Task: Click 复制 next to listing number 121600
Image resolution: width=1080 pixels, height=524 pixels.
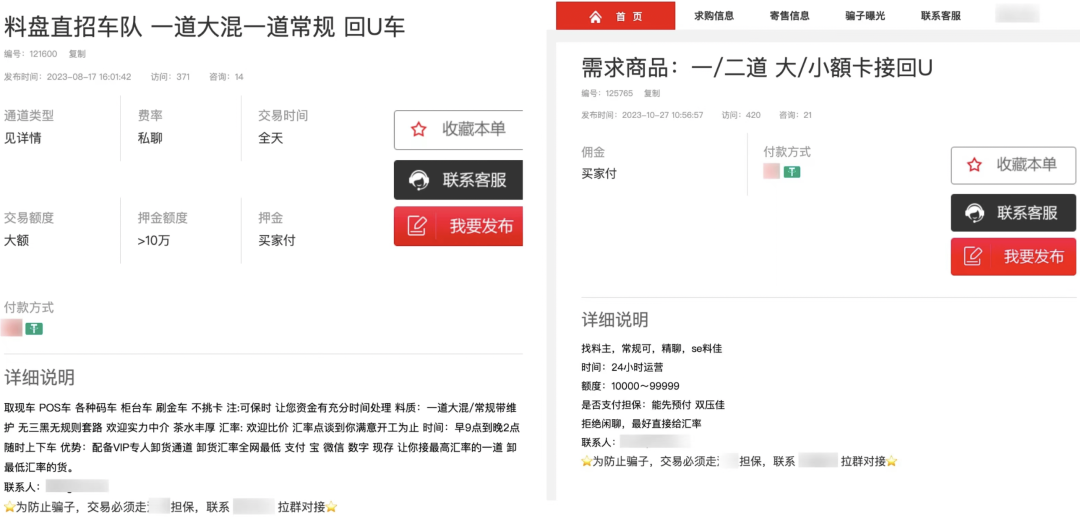Action: pos(77,54)
